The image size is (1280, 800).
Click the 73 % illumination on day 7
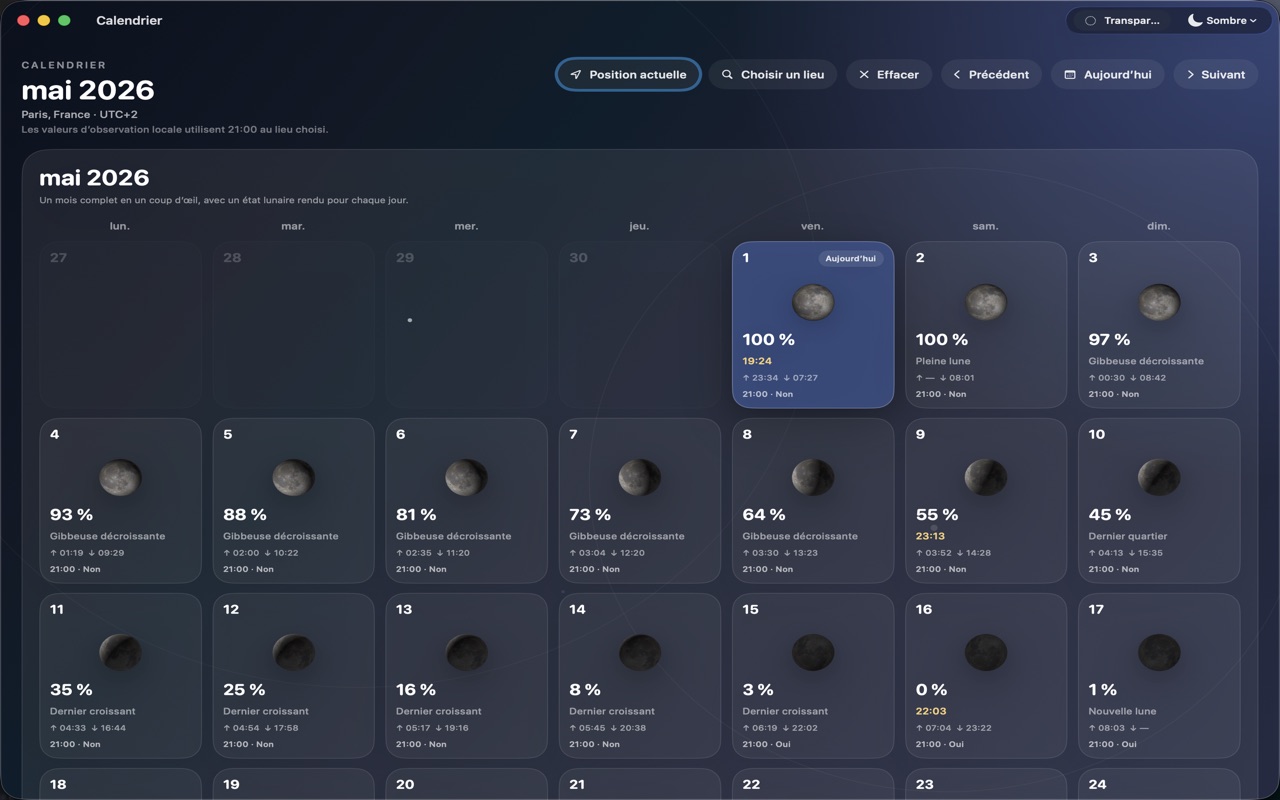(590, 515)
